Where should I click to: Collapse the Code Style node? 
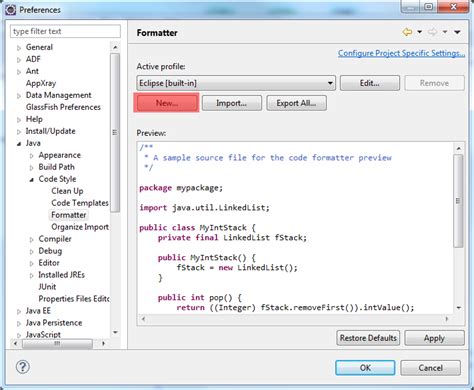(x=32, y=180)
